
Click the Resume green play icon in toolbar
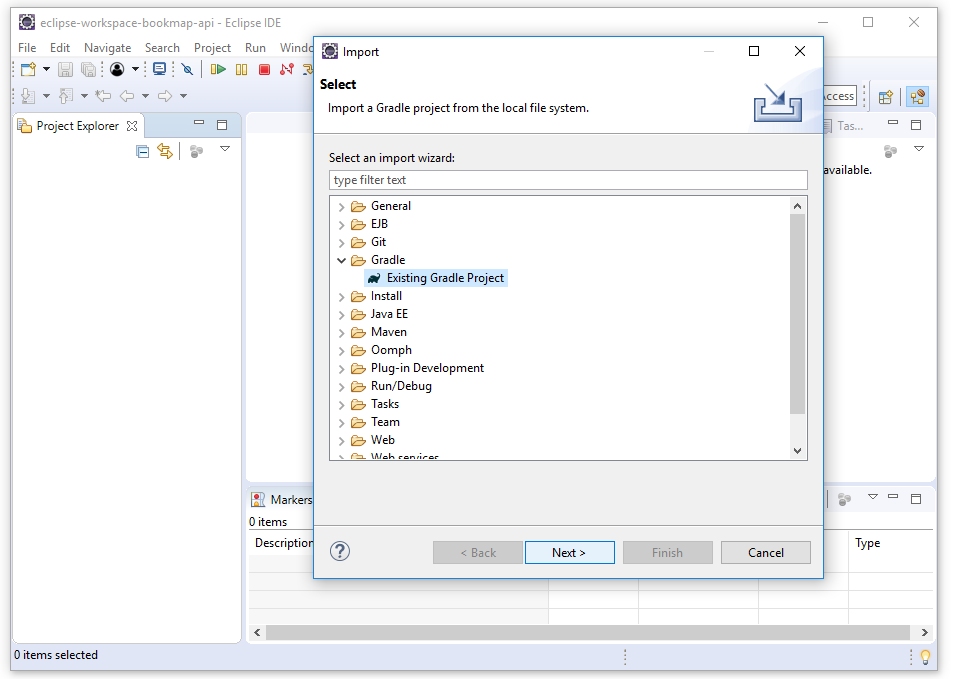click(x=218, y=69)
